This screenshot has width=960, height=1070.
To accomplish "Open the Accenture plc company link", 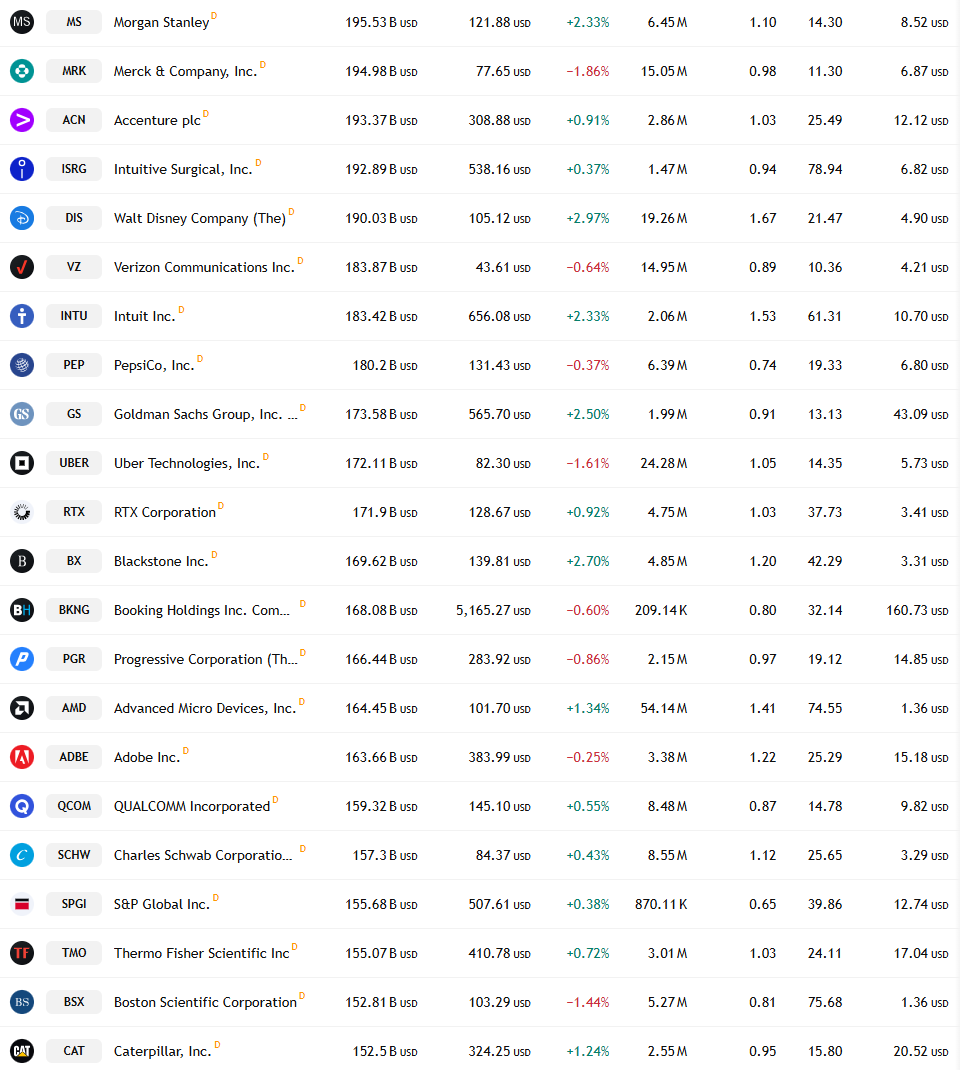I will pos(158,121).
